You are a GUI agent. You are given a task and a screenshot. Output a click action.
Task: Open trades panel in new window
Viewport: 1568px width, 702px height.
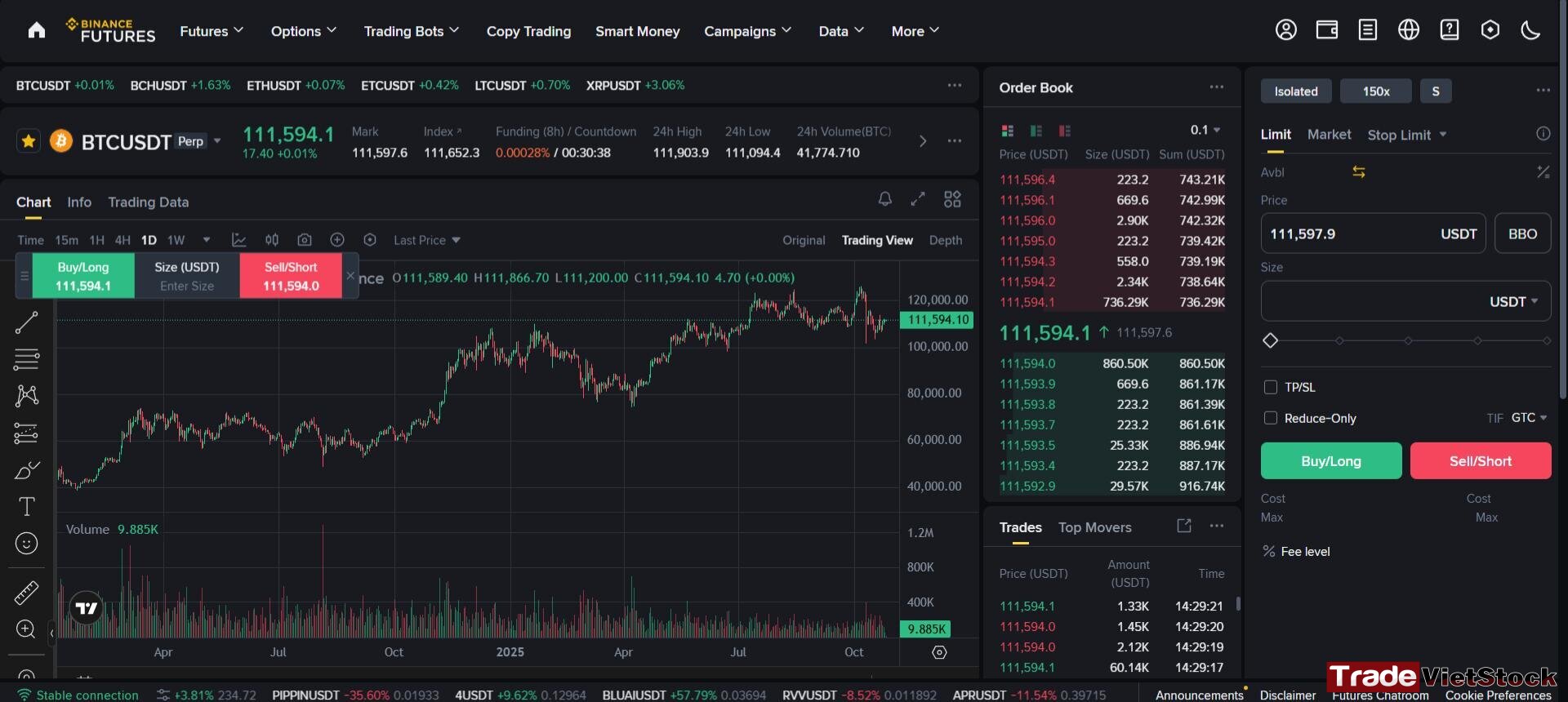click(x=1184, y=526)
